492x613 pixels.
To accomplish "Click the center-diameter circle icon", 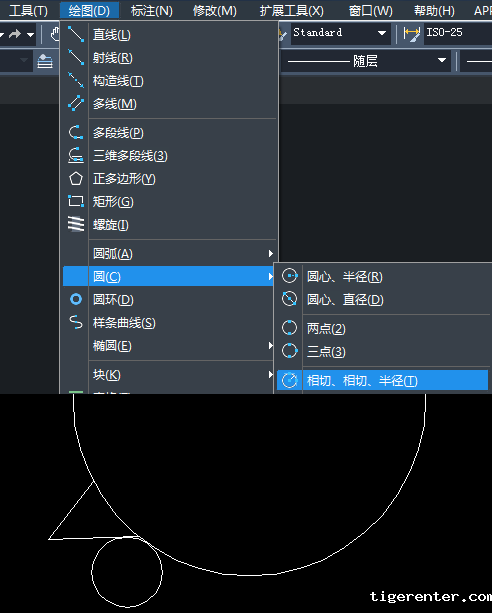I will pos(289,299).
